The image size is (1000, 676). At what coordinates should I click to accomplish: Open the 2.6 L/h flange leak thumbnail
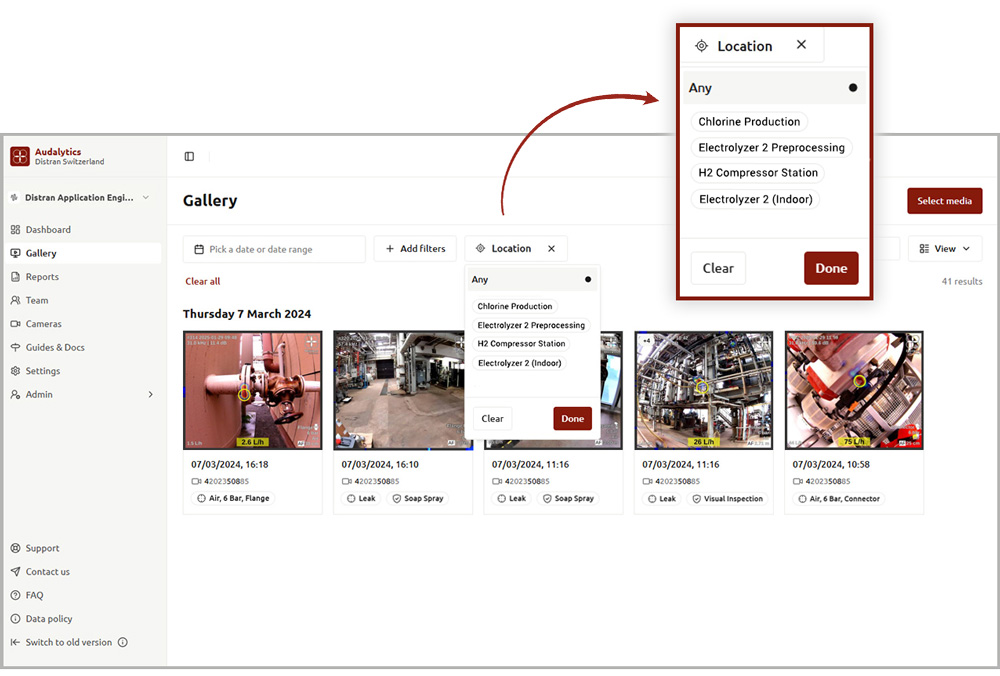pos(252,390)
